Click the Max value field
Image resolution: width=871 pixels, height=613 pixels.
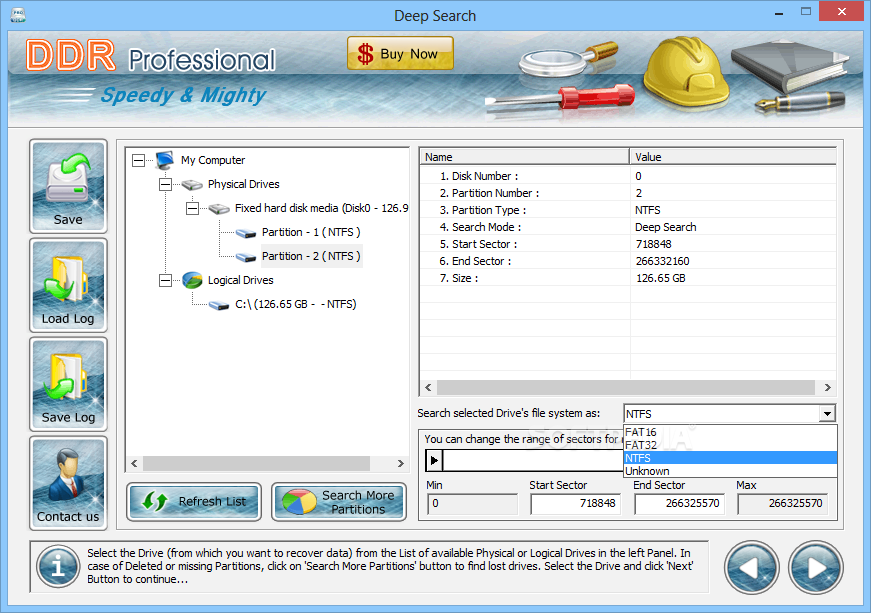point(782,503)
